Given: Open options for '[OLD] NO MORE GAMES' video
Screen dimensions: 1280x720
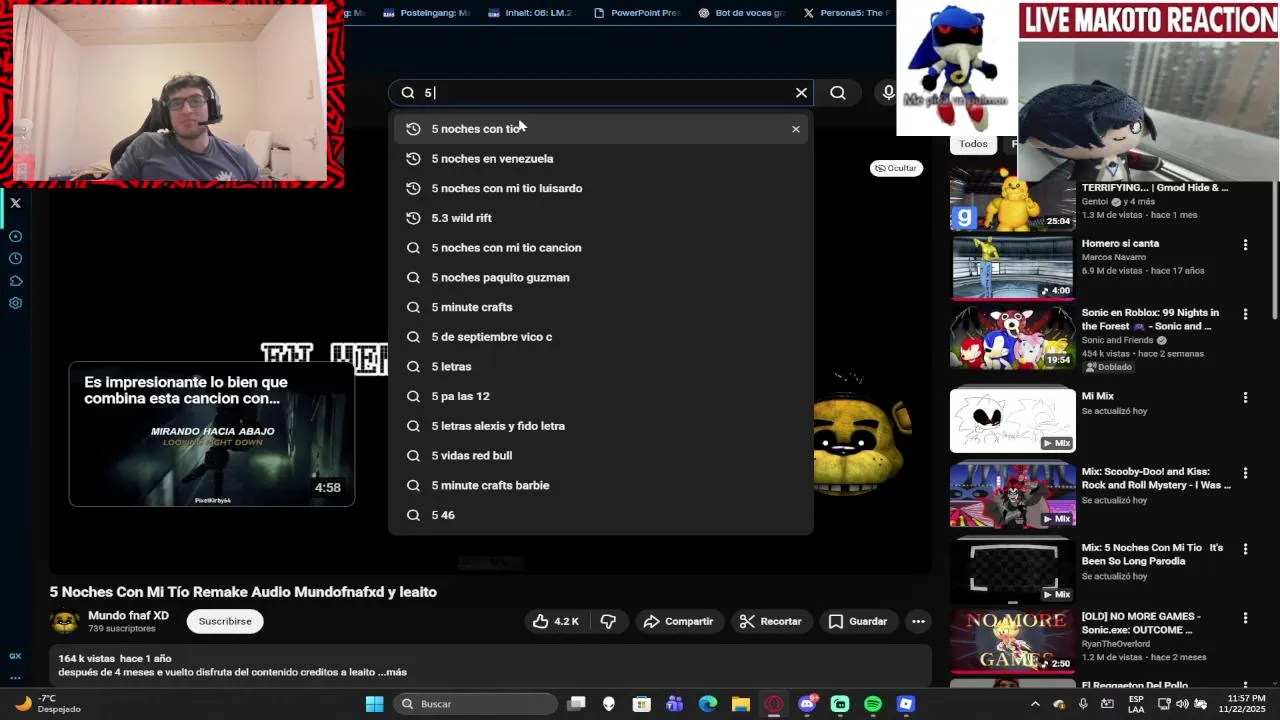Looking at the screenshot, I should (1245, 618).
